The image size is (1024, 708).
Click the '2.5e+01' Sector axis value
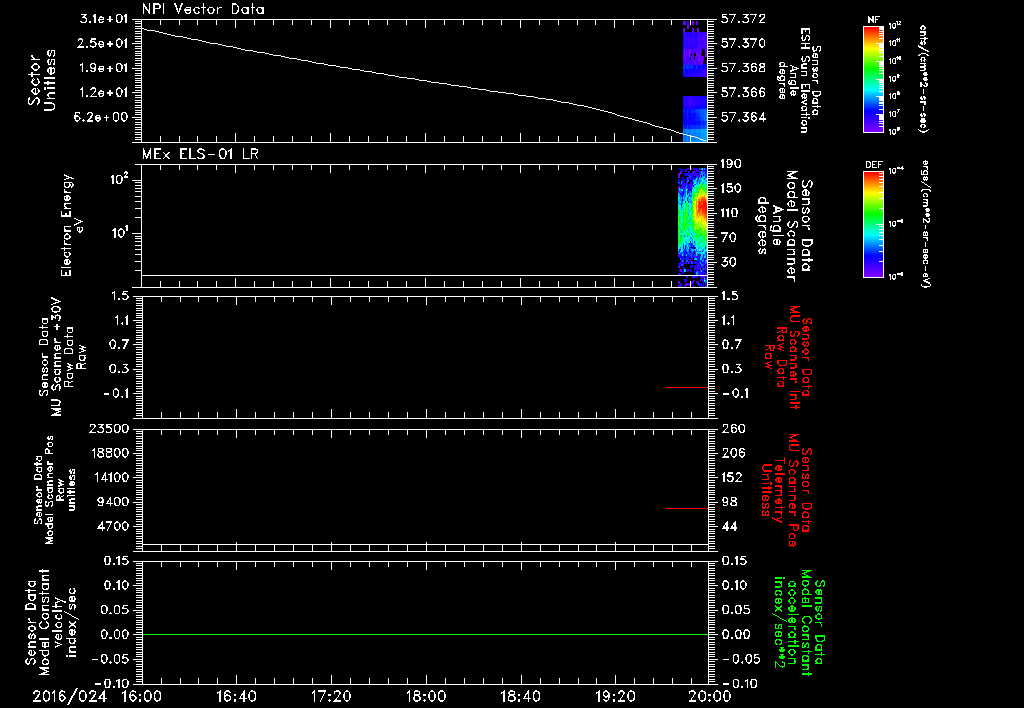pyautogui.click(x=104, y=43)
